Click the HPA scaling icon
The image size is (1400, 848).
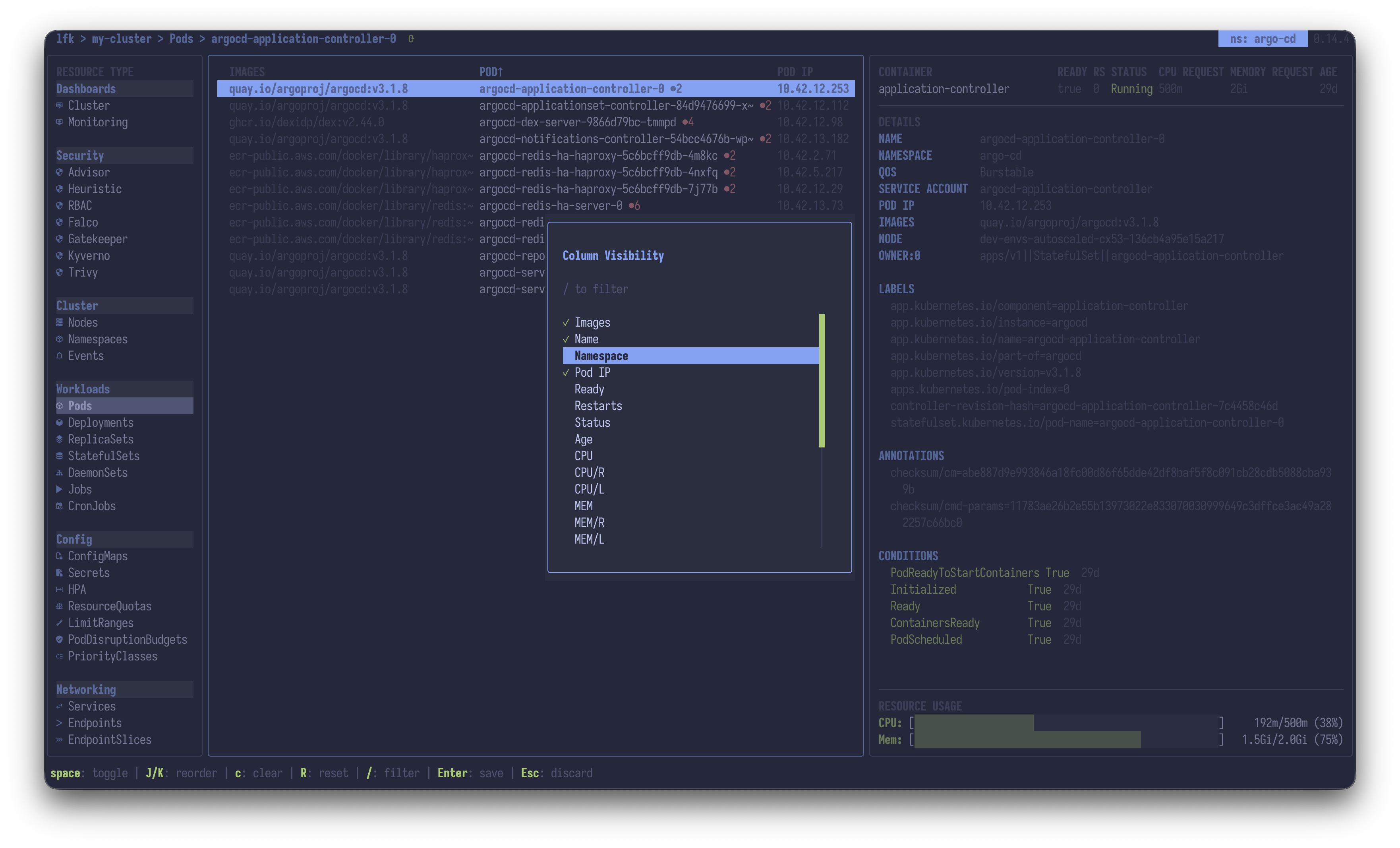[x=59, y=589]
